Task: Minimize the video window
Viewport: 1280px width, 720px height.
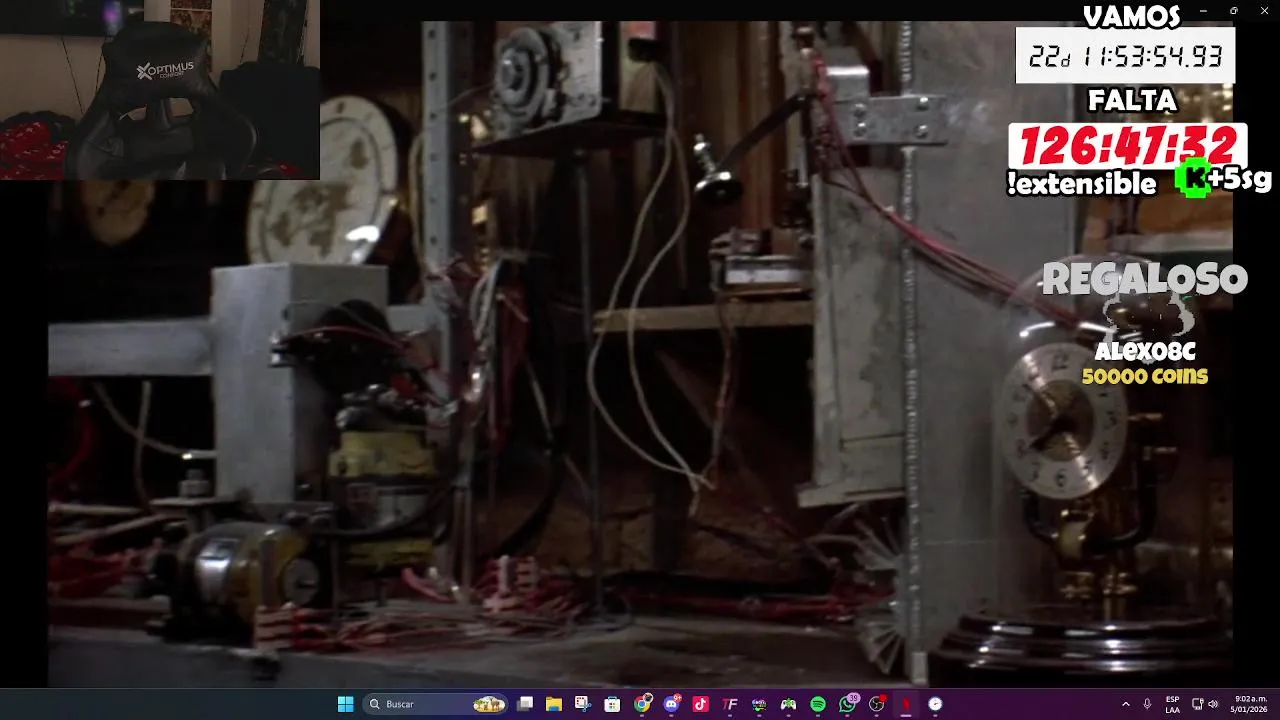Action: coord(1203,10)
